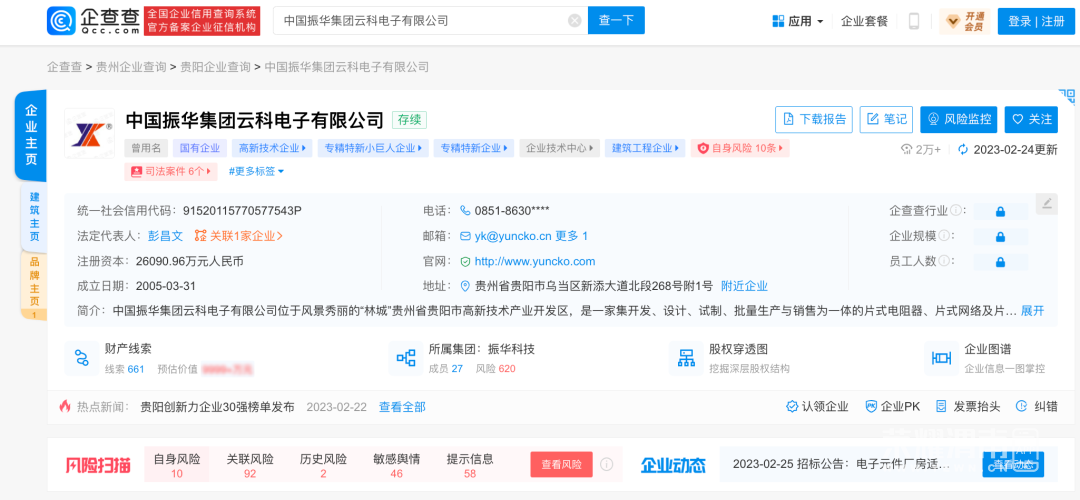The height and width of the screenshot is (500, 1080).
Task: Click the 下载报告 button
Action: pos(814,119)
